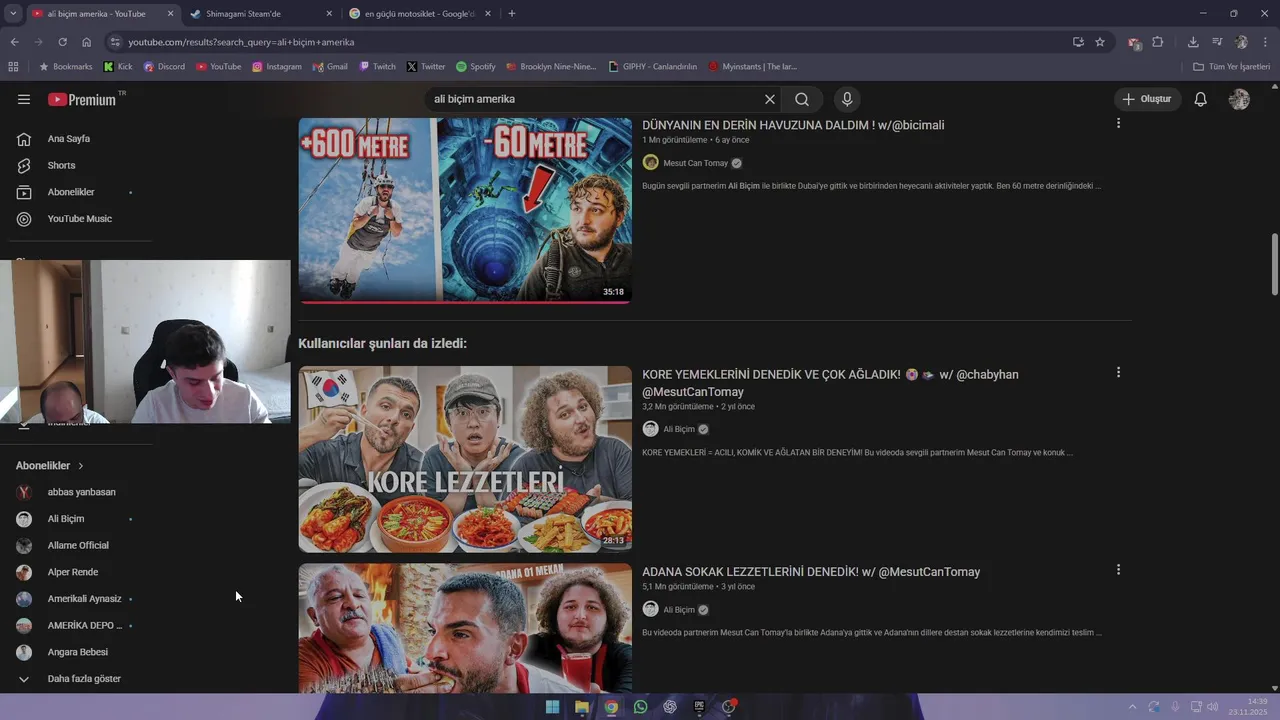Open the Mesut Can Tomay channel link
Image resolution: width=1280 pixels, height=720 pixels.
[x=696, y=163]
